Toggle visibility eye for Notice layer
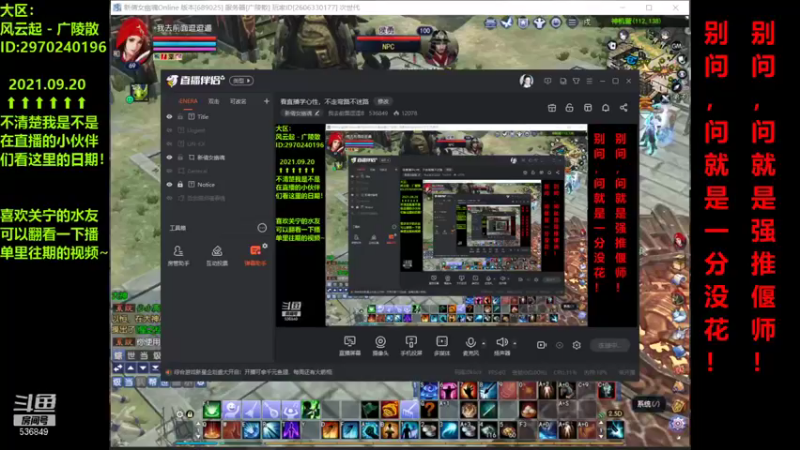800x450 pixels. [169, 185]
